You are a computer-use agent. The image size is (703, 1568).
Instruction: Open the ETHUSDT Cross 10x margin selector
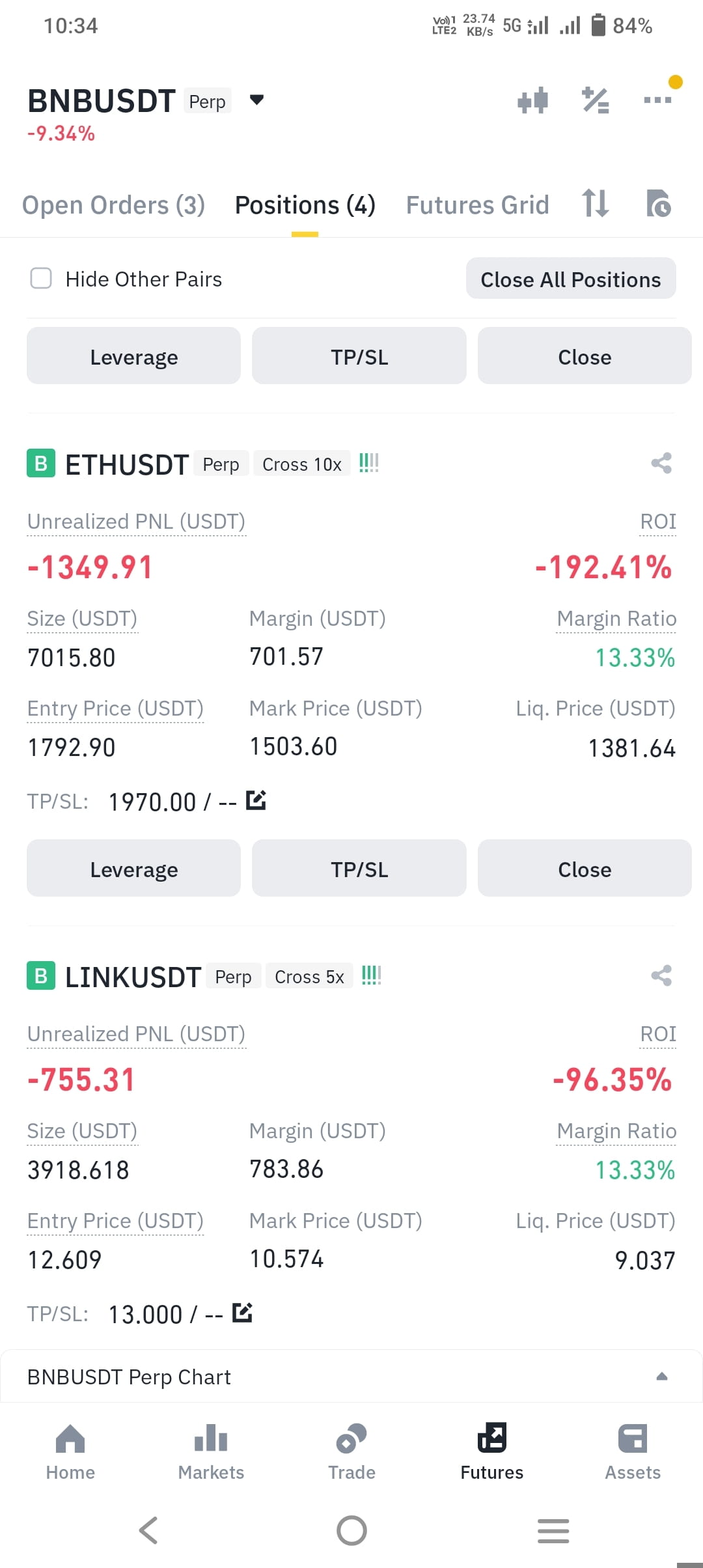point(302,464)
